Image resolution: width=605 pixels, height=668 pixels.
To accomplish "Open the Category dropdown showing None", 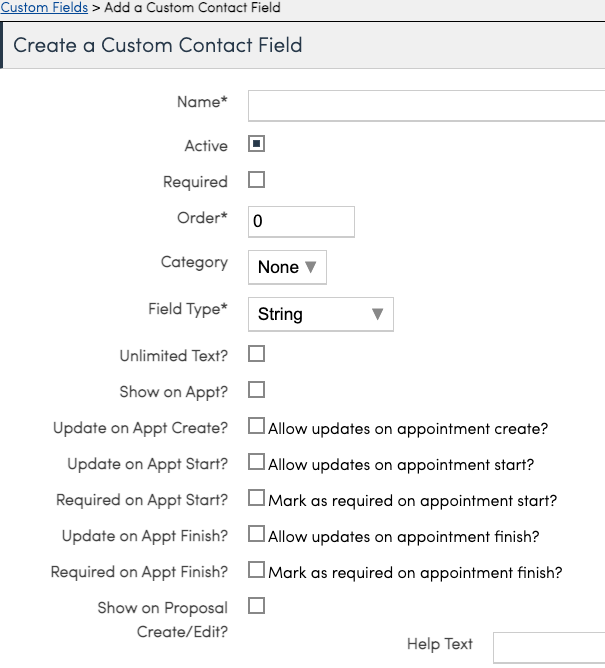I will coord(286,267).
